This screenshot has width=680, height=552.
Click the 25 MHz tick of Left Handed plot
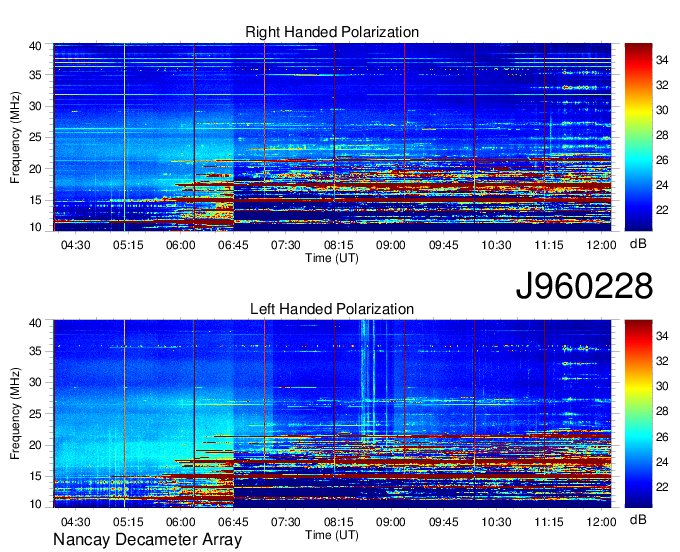click(35, 414)
